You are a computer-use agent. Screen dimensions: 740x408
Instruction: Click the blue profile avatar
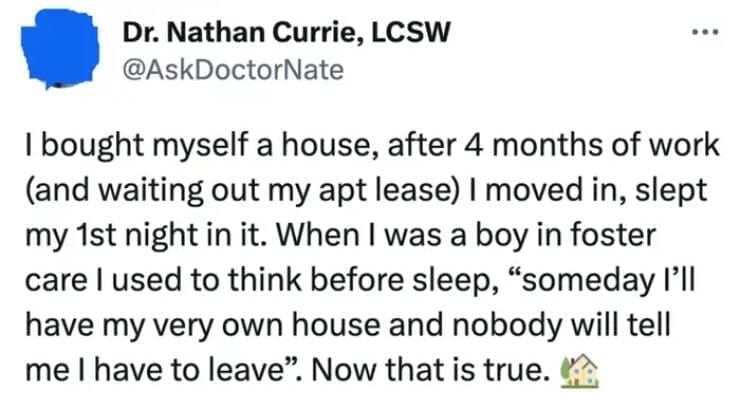(60, 55)
